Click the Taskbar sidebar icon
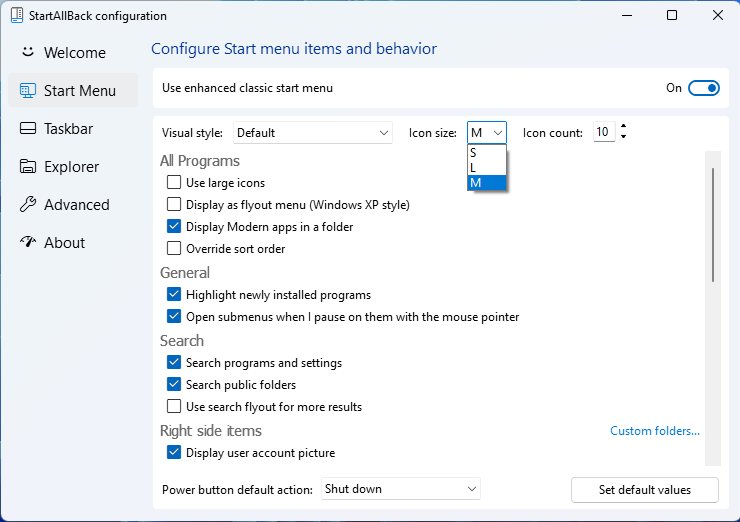 coord(28,128)
